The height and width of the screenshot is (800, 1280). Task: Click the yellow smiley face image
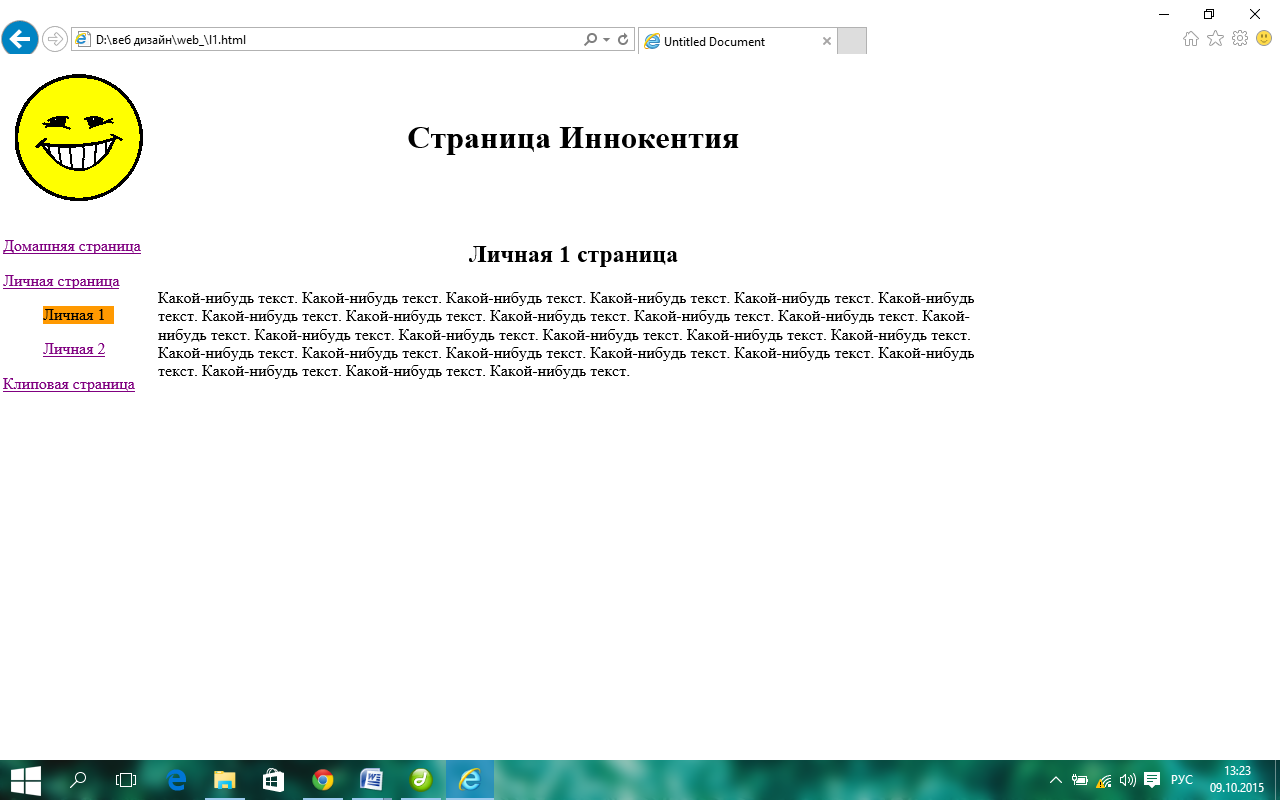coord(79,137)
